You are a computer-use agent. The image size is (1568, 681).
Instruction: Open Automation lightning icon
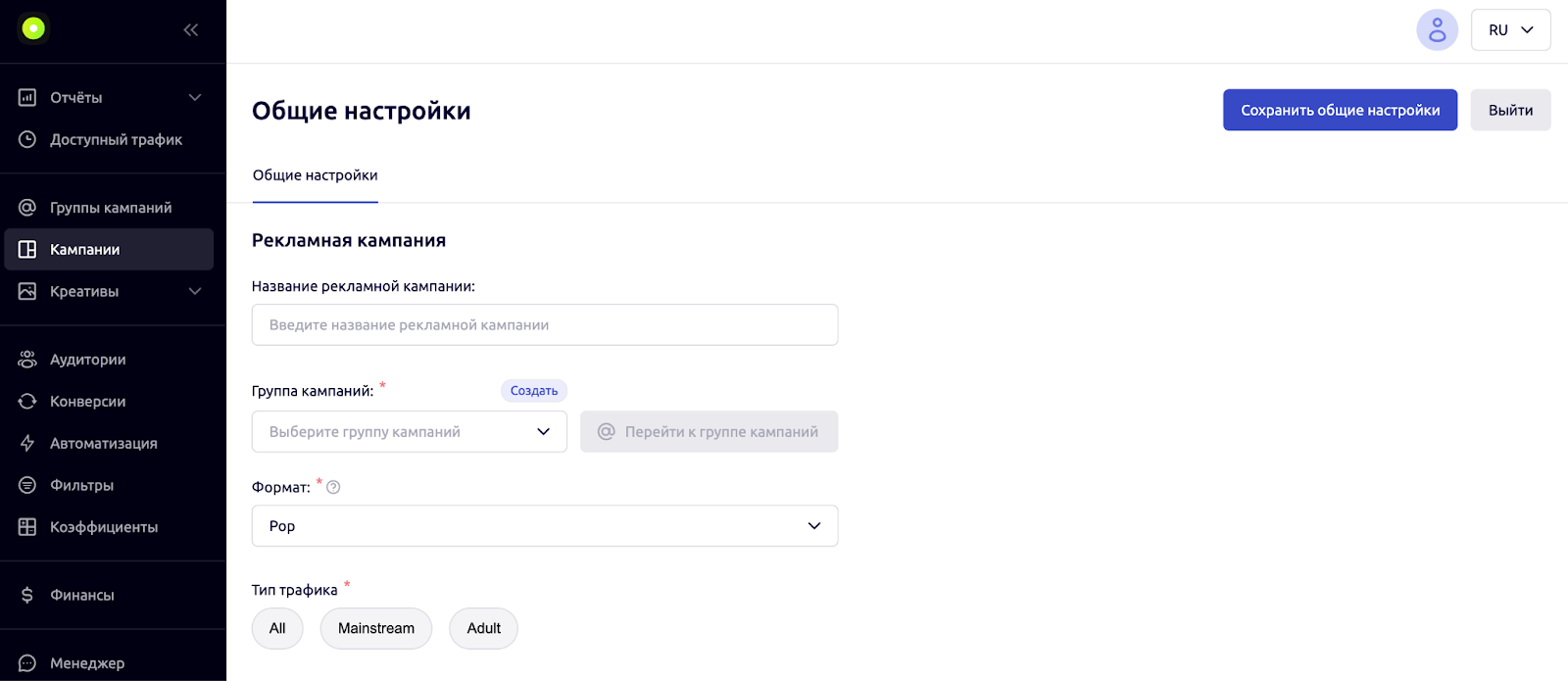(x=27, y=444)
